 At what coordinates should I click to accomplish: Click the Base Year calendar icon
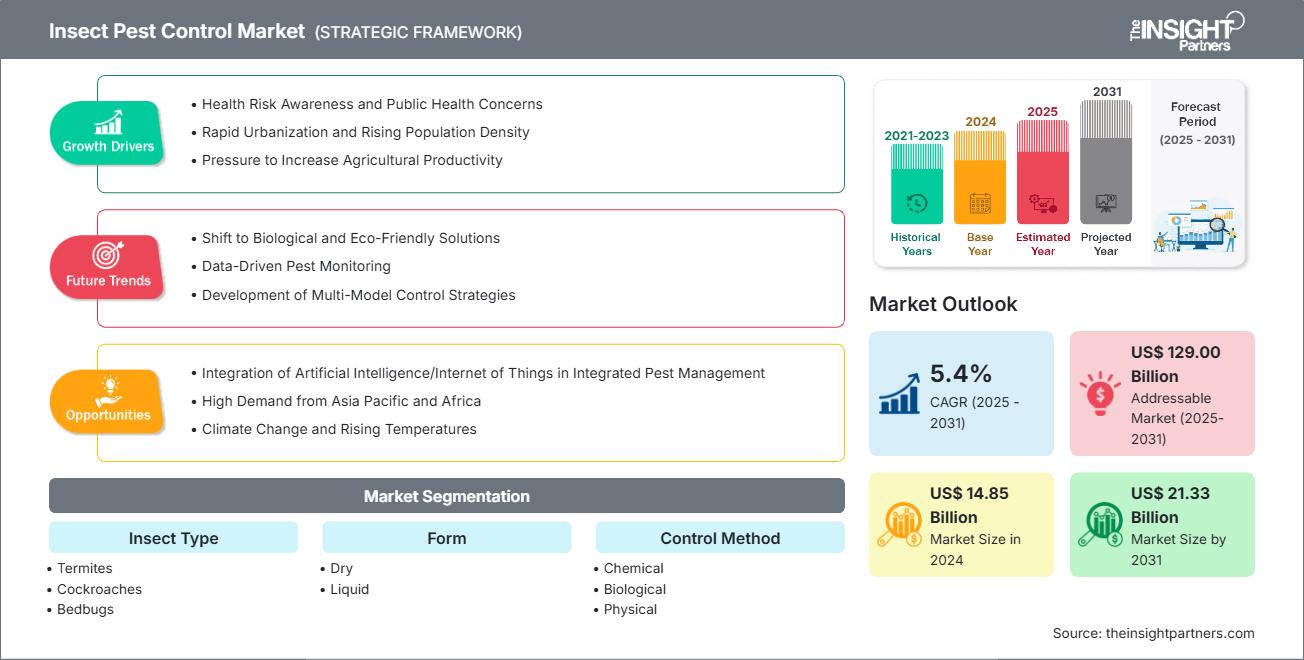(x=980, y=204)
